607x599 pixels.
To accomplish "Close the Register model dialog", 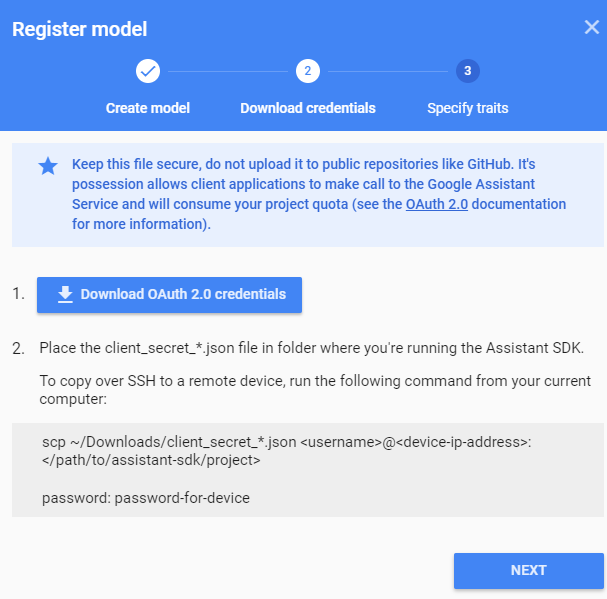I will 591,27.
